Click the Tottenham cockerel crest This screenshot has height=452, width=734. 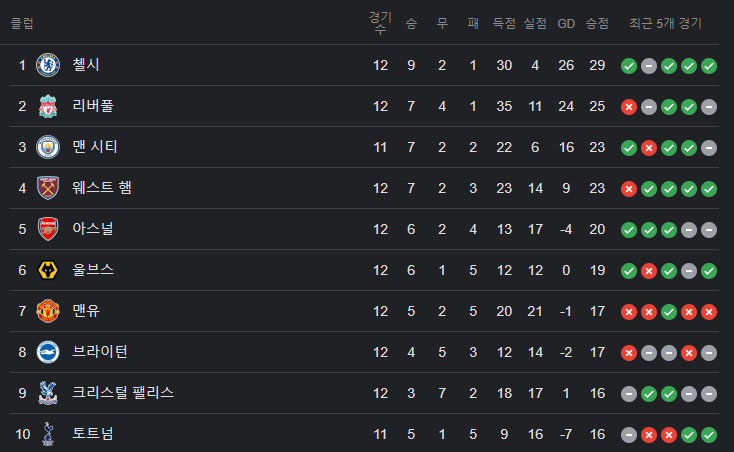click(48, 434)
